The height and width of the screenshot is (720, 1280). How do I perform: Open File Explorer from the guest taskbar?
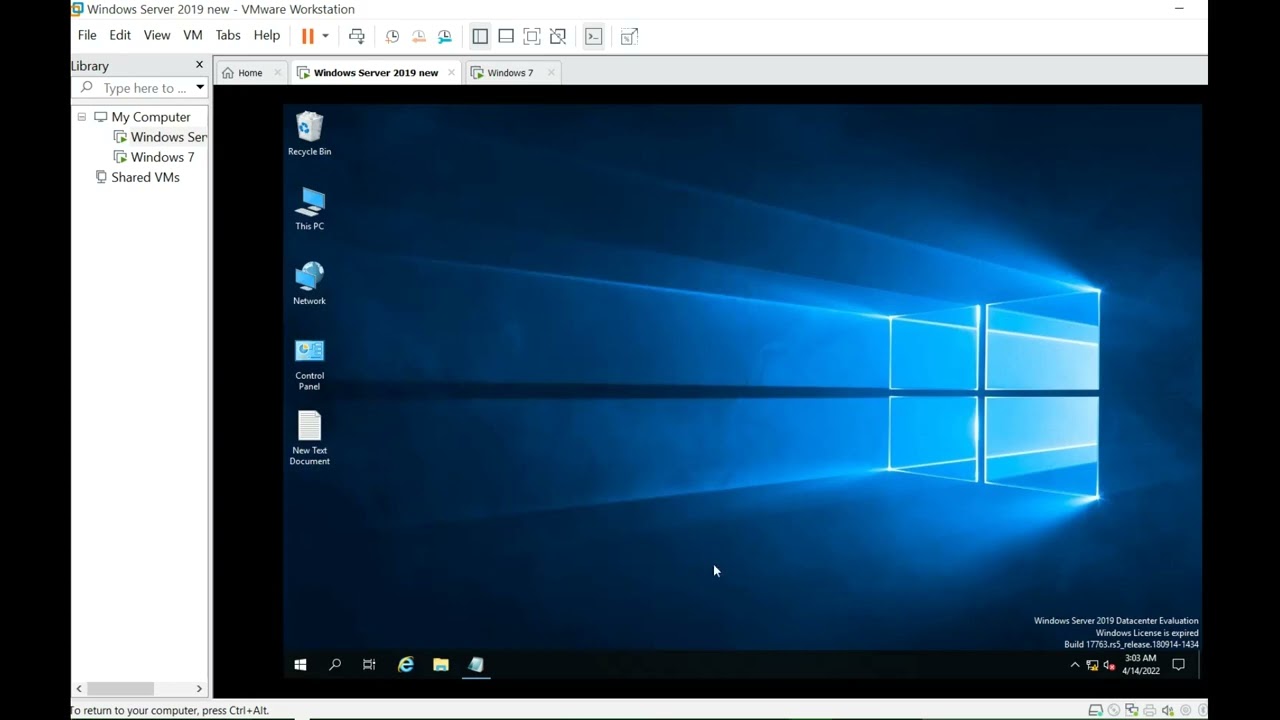coord(441,664)
